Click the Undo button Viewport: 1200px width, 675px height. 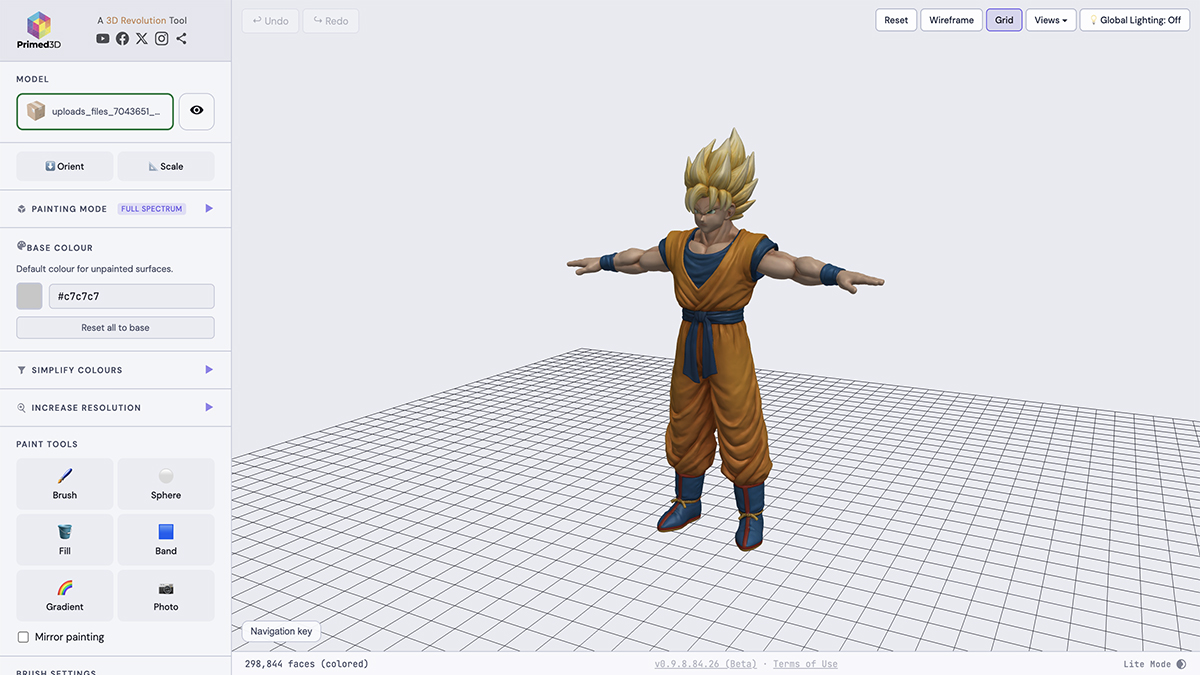[x=271, y=20]
